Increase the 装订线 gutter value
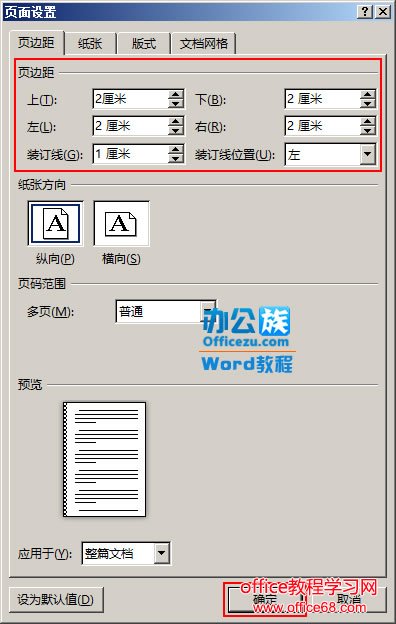Image resolution: width=396 pixels, height=624 pixels. click(x=176, y=150)
